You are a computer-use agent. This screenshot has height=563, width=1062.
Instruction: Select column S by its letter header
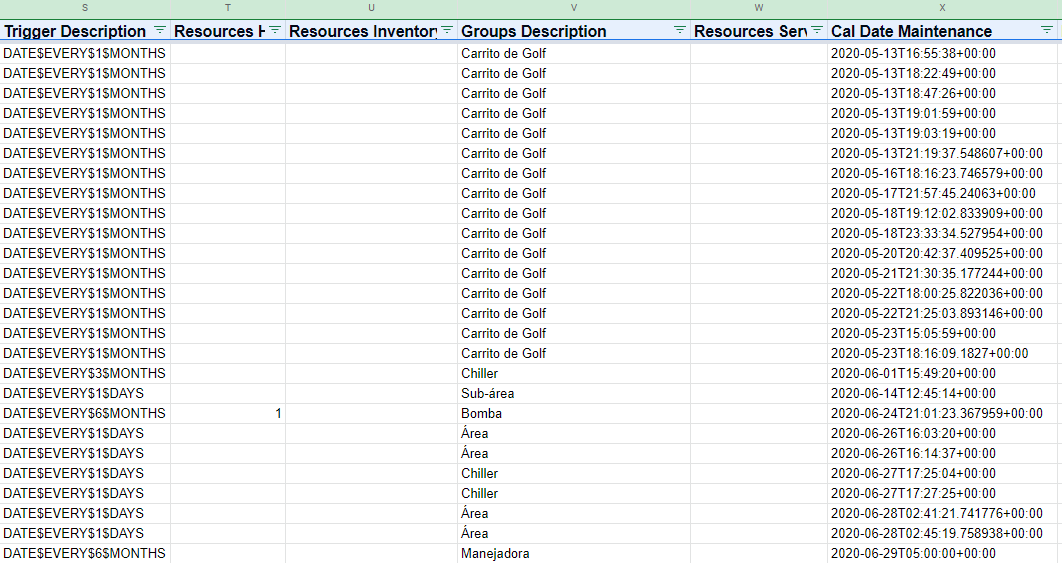85,8
